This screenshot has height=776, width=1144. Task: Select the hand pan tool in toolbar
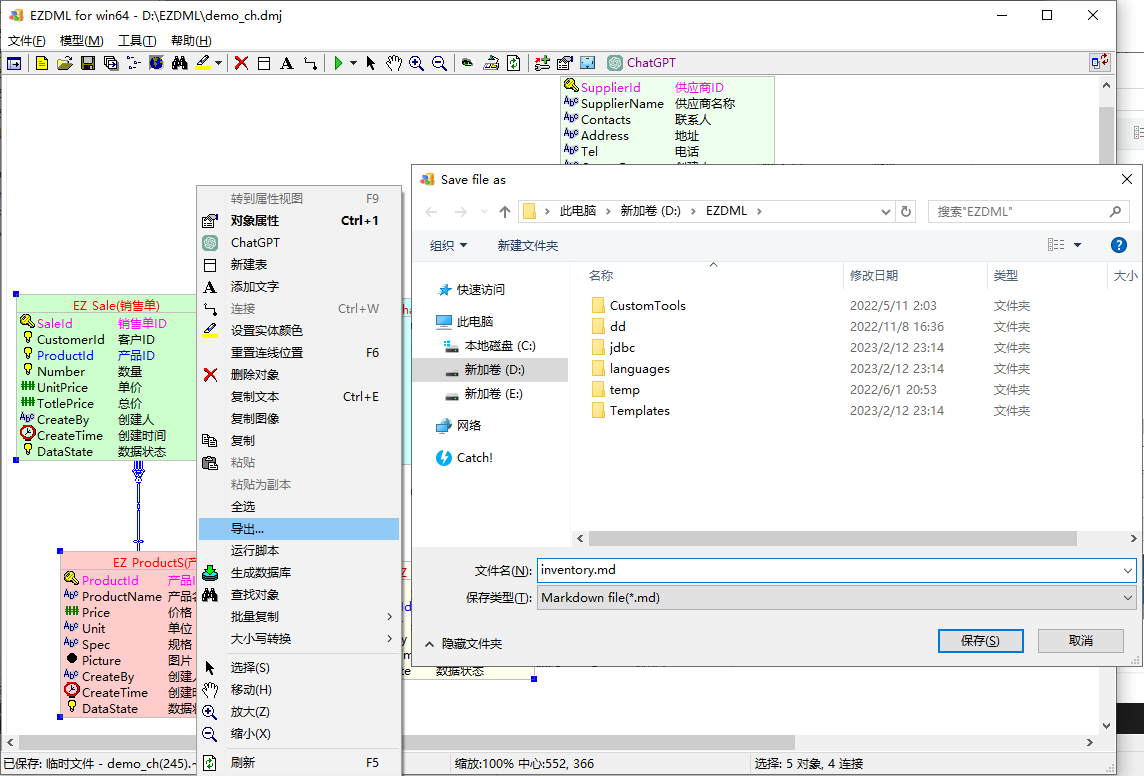tap(394, 63)
